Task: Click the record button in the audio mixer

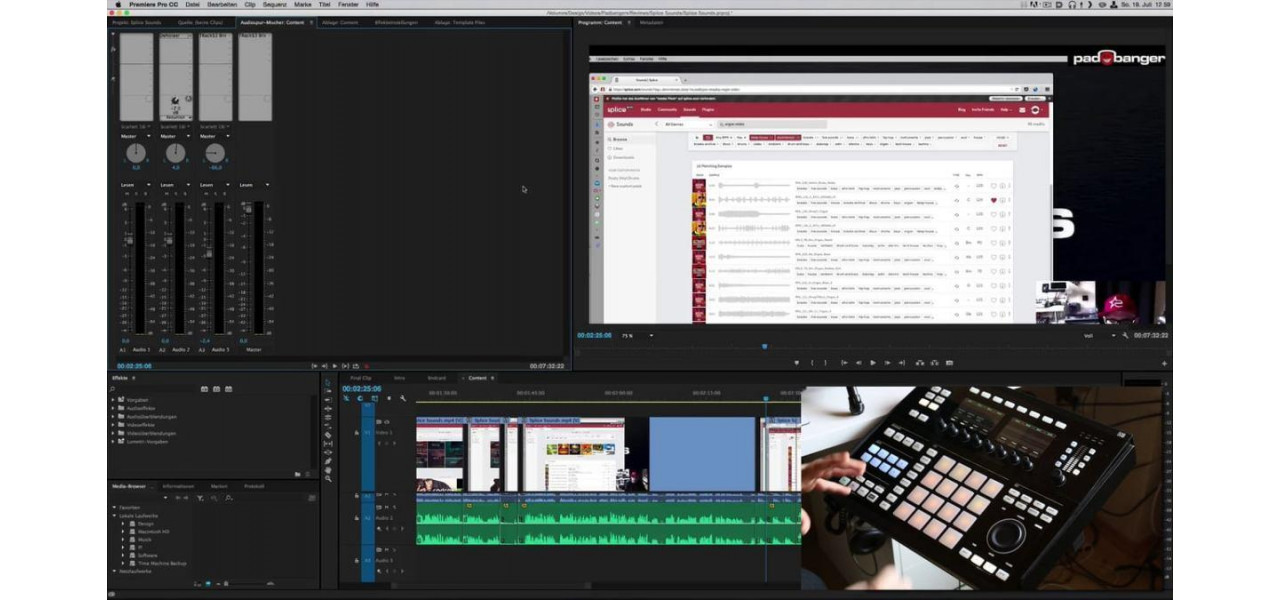Action: [366, 366]
